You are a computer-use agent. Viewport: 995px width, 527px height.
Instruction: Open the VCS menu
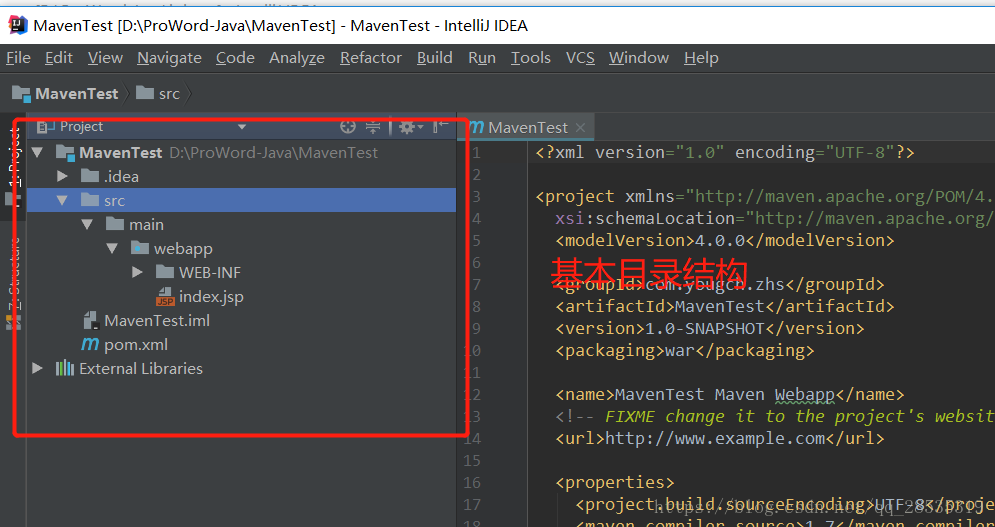[x=581, y=58]
